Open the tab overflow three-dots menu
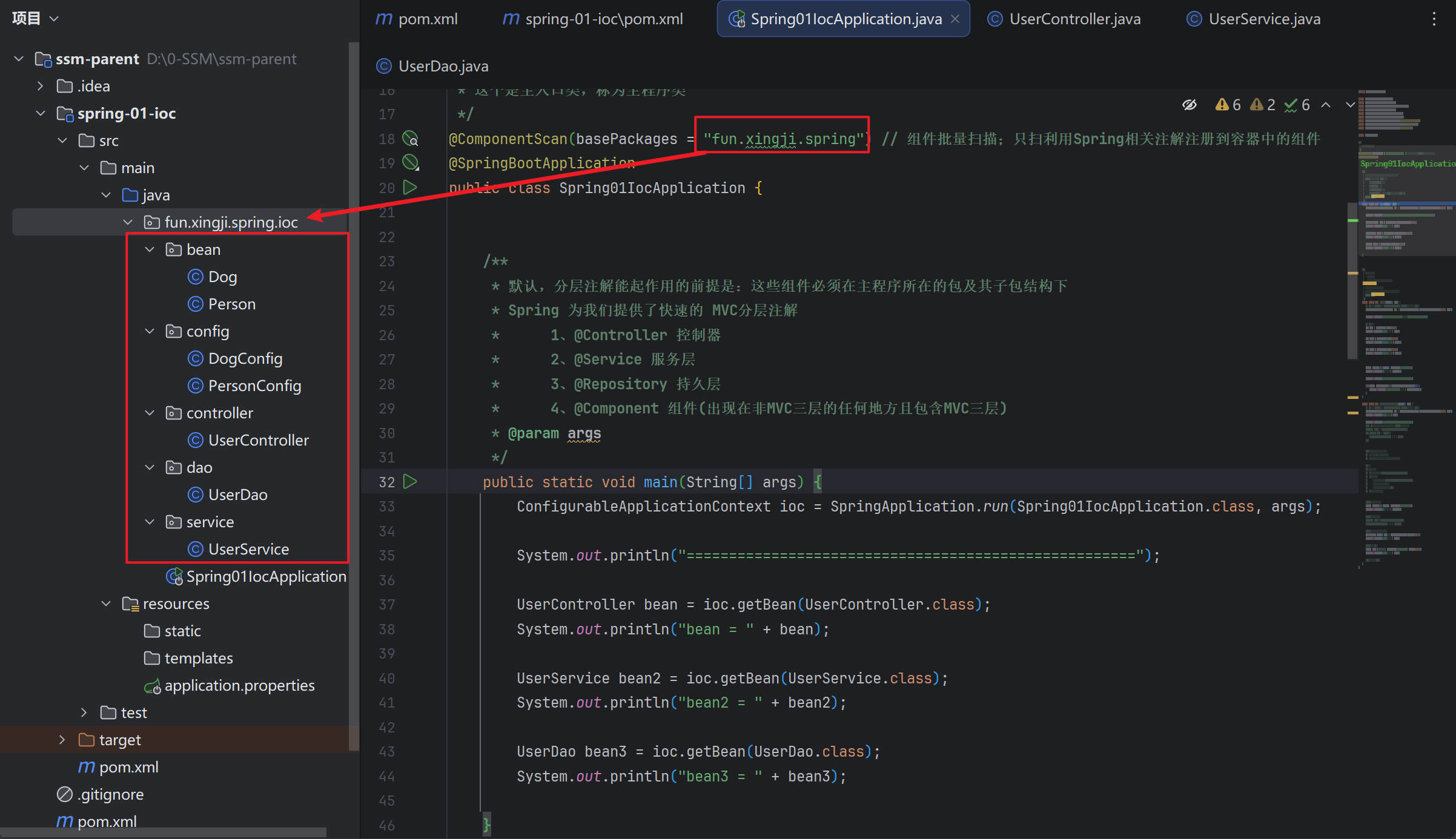The image size is (1456, 839). pos(1434,19)
